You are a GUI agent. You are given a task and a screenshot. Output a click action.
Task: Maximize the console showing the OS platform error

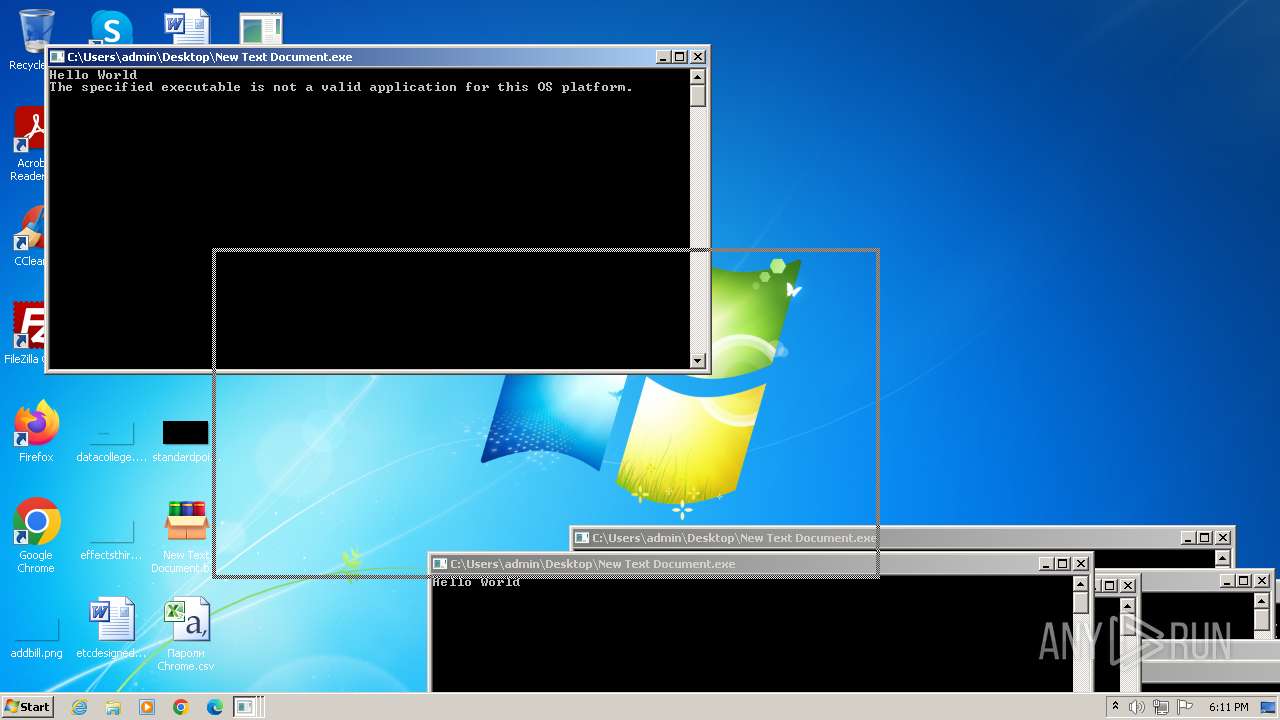[680, 57]
